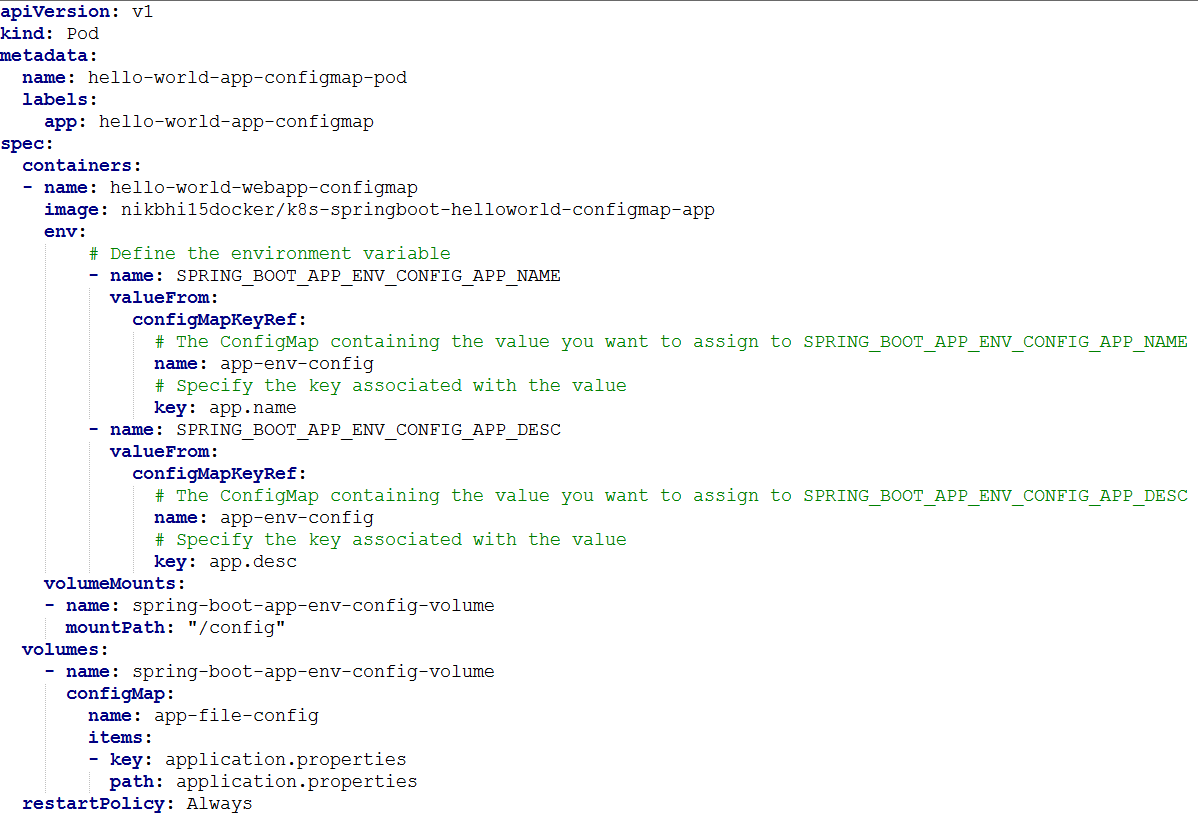Select the restartPolicy value Always

tap(219, 804)
